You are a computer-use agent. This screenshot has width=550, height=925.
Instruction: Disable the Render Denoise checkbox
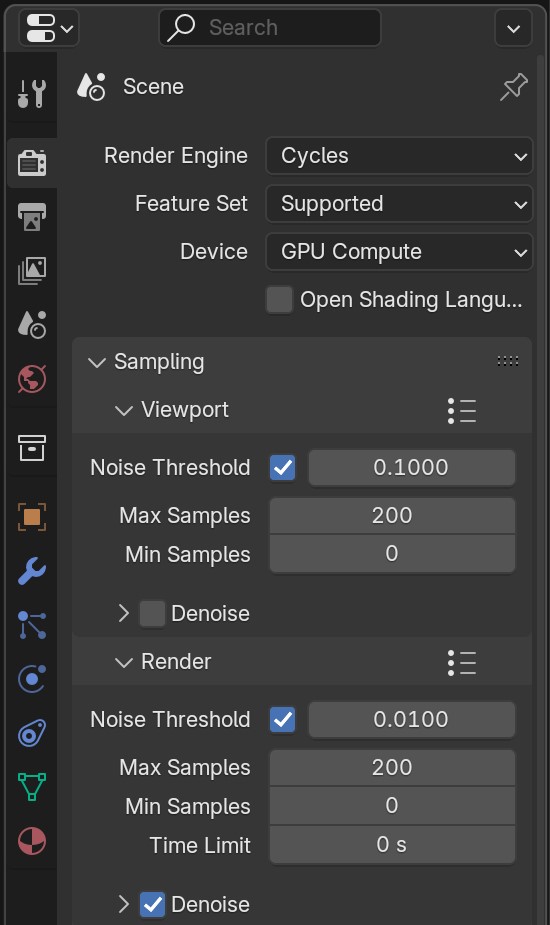coord(152,904)
